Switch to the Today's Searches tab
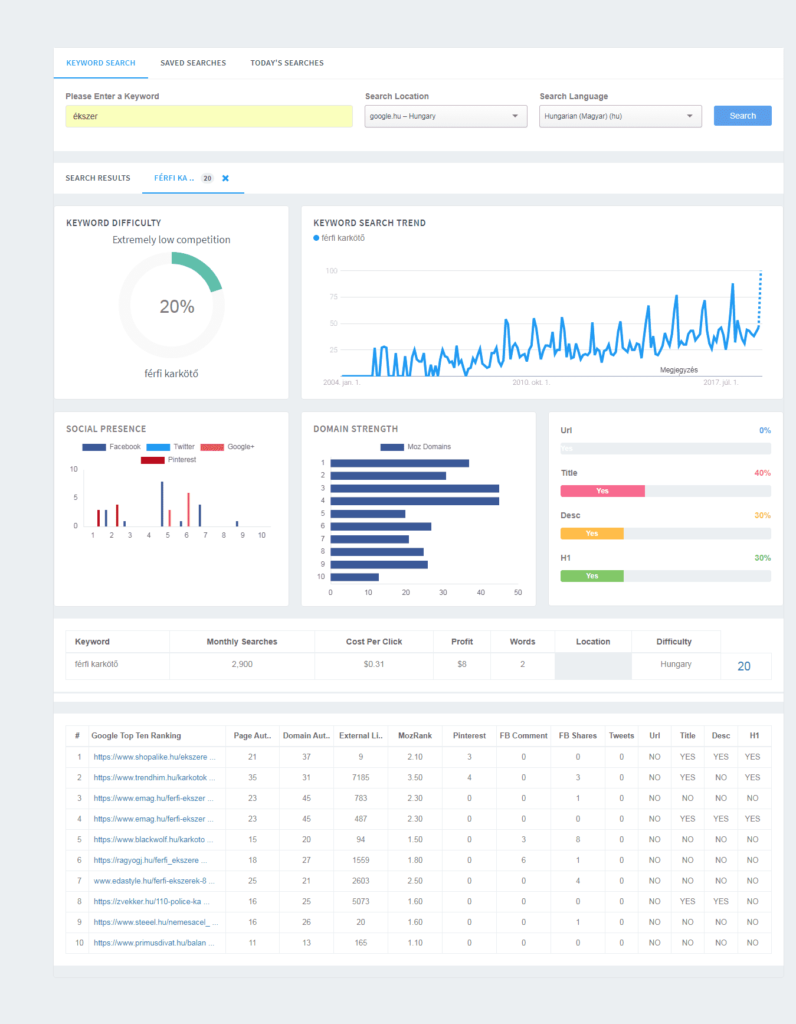This screenshot has height=1024, width=796. (x=287, y=63)
